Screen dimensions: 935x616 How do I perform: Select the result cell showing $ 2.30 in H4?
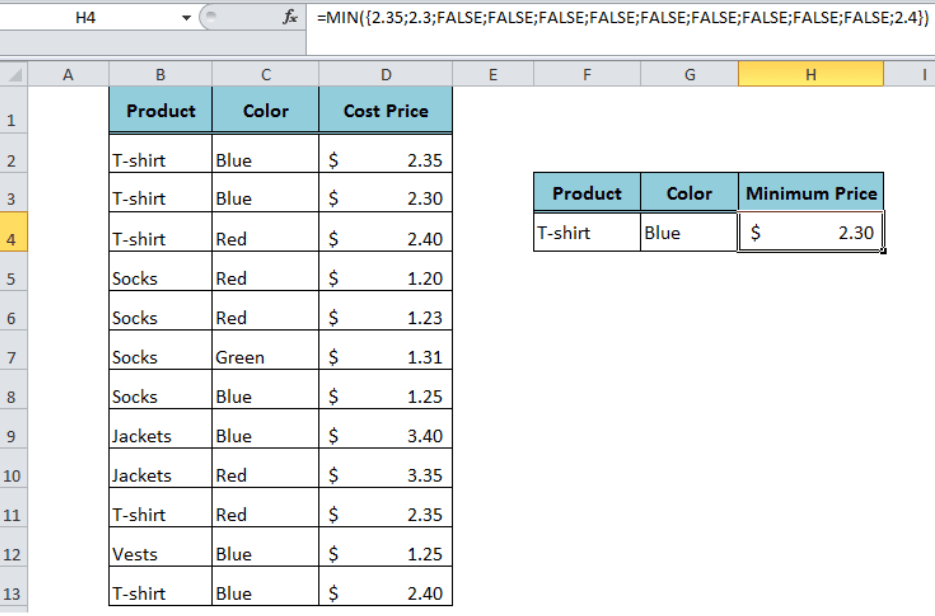coord(811,231)
